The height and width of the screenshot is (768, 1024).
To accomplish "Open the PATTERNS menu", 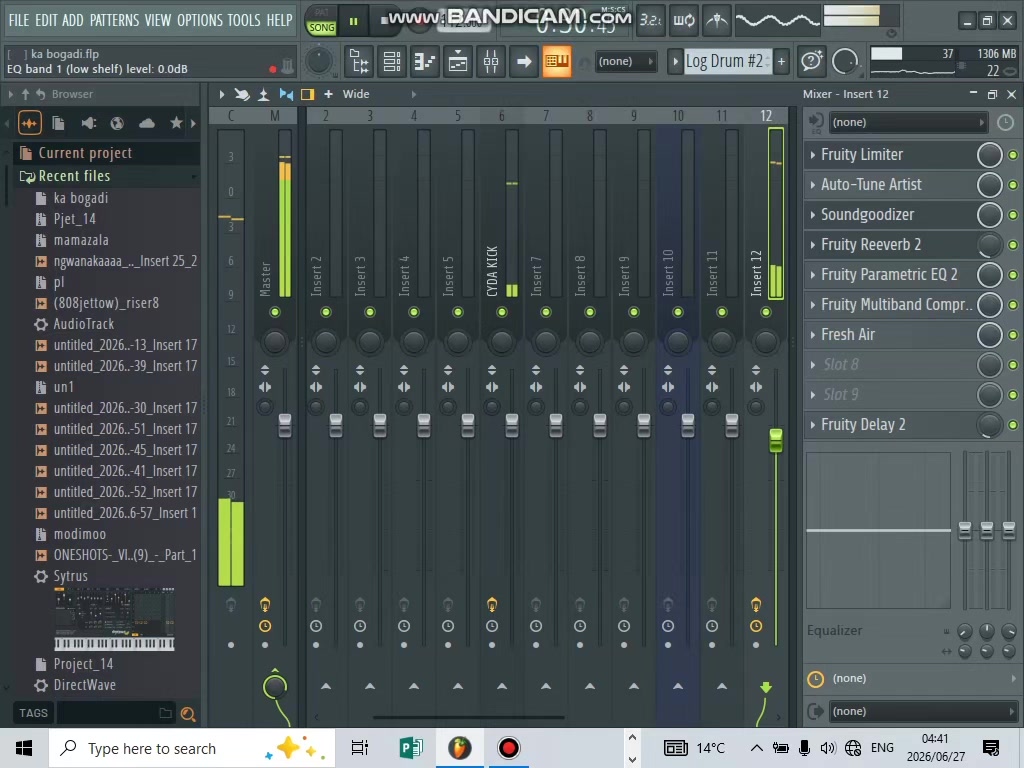I will [x=114, y=20].
